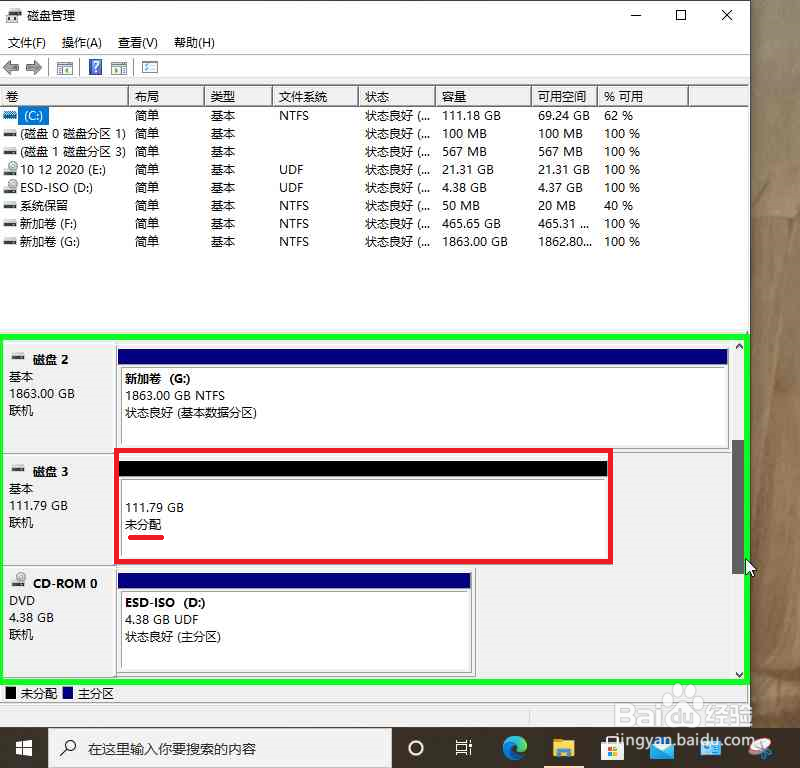Sort by the 状态 column header

[397, 96]
